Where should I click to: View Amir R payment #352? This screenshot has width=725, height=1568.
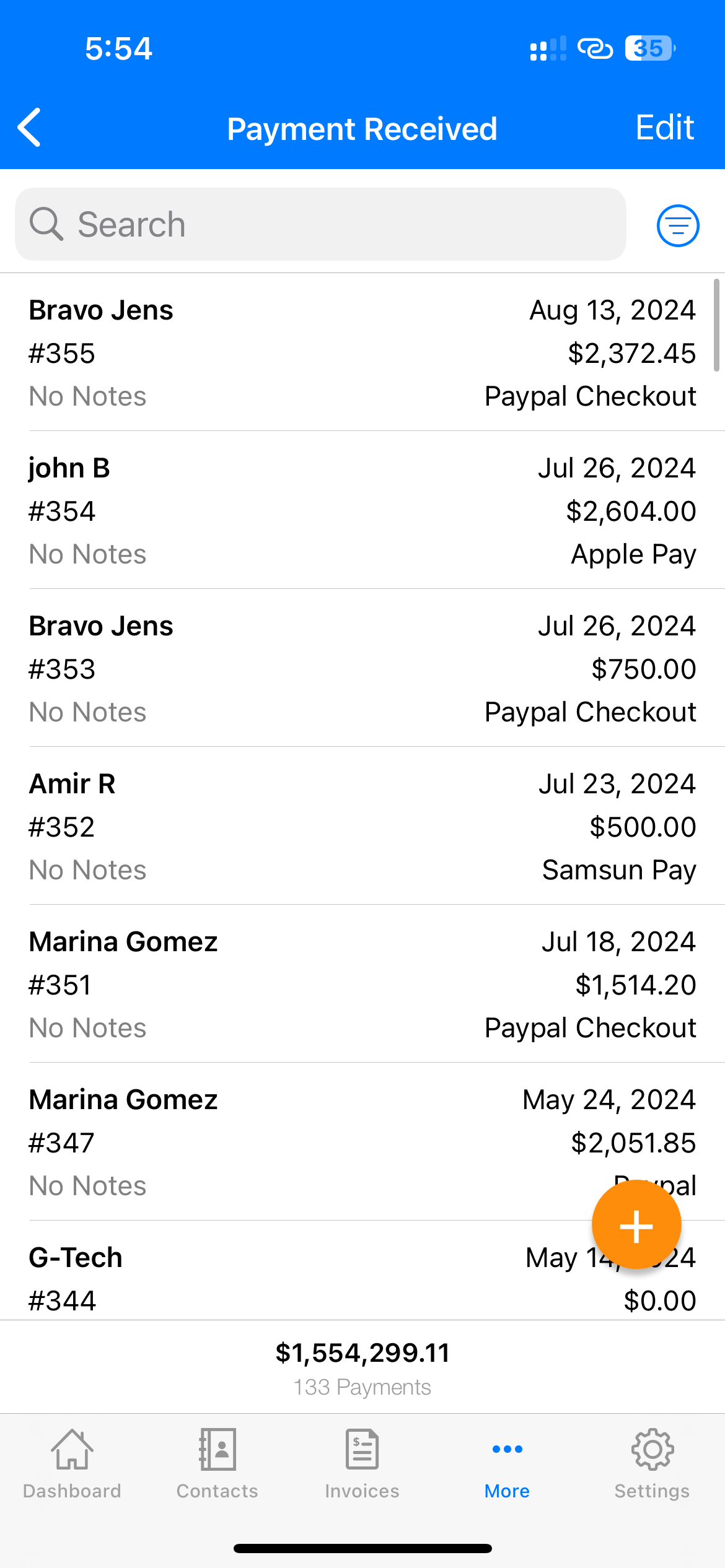[x=362, y=827]
